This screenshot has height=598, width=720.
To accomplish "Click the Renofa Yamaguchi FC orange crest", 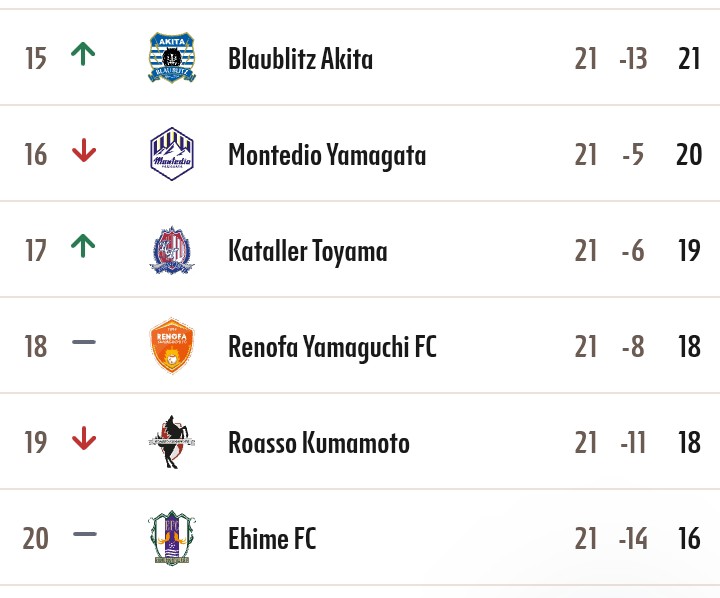I will 172,345.
